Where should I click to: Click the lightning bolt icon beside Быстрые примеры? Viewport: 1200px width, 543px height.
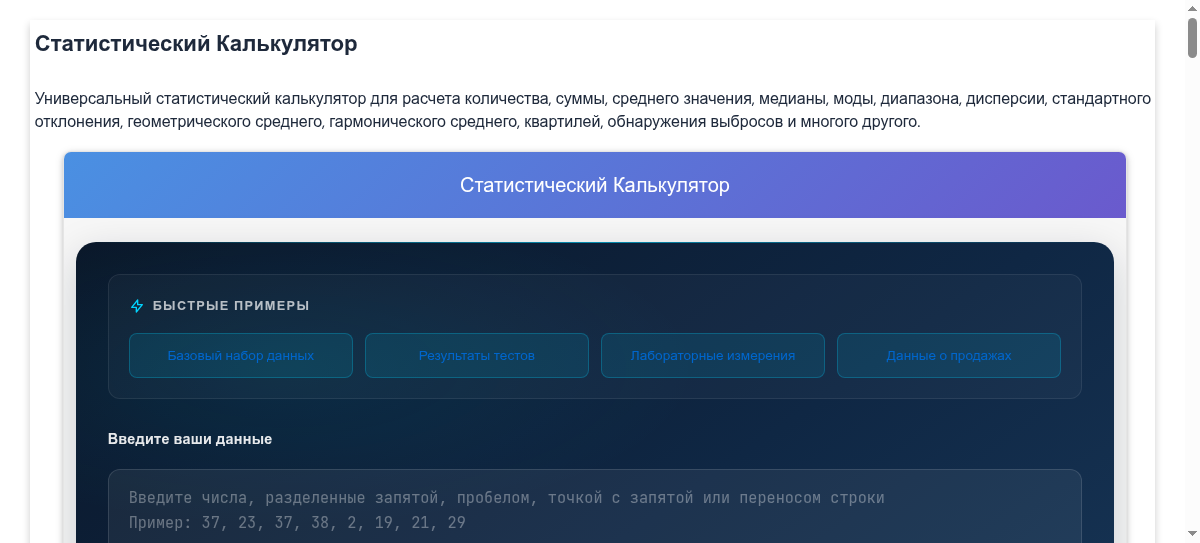click(x=137, y=306)
